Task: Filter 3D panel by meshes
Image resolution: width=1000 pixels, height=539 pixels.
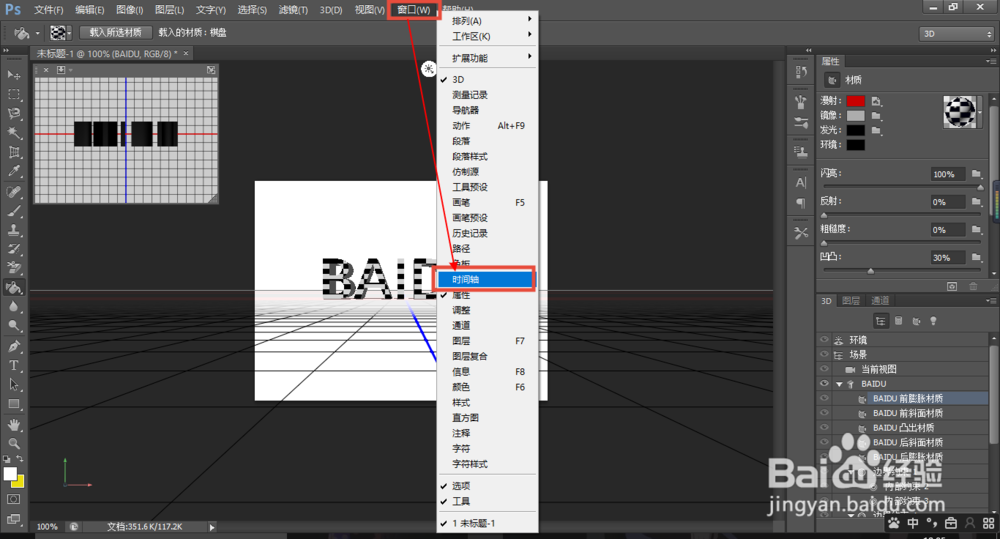Action: click(899, 321)
